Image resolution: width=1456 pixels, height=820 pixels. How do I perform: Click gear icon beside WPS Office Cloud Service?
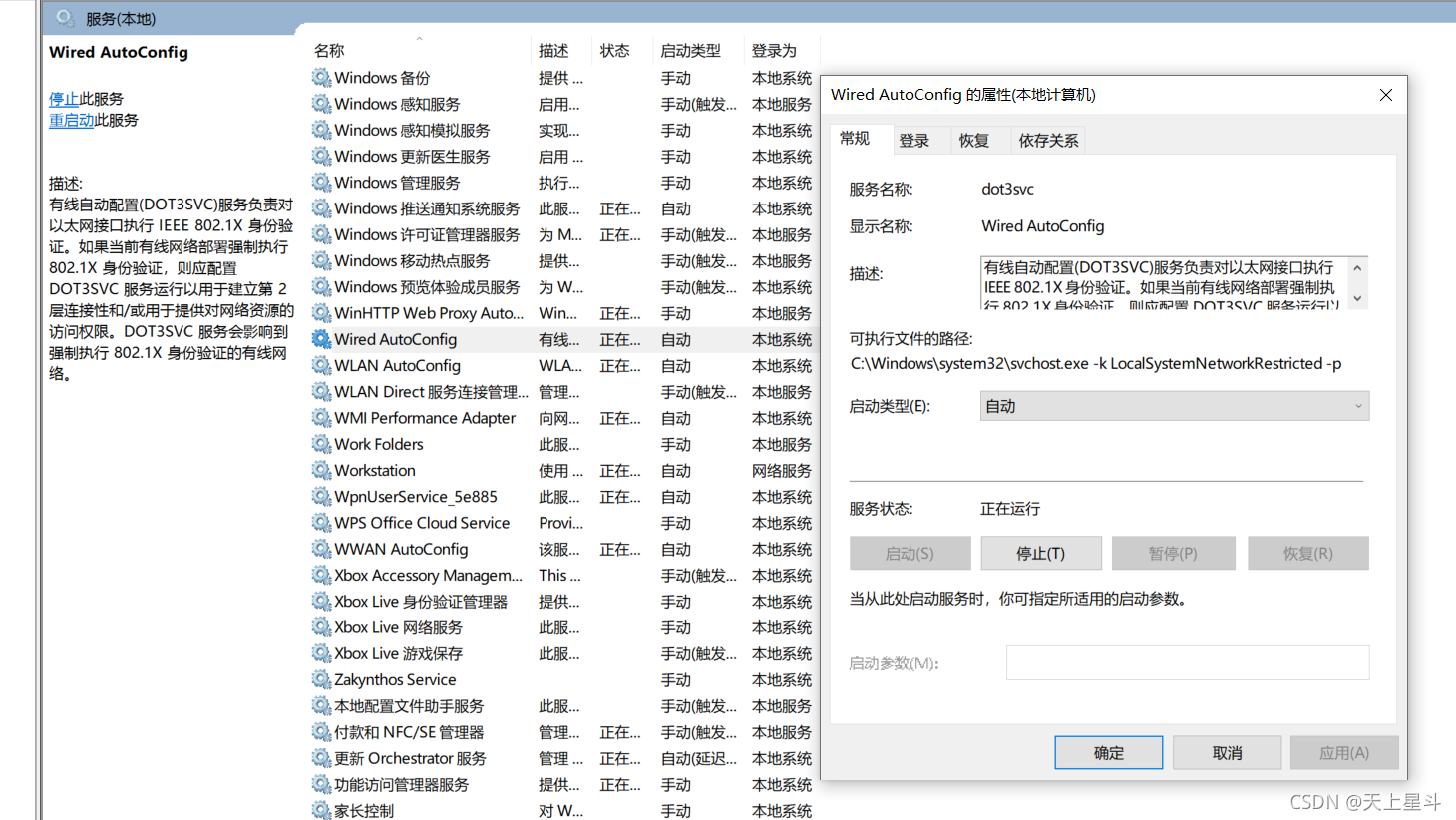click(x=321, y=523)
